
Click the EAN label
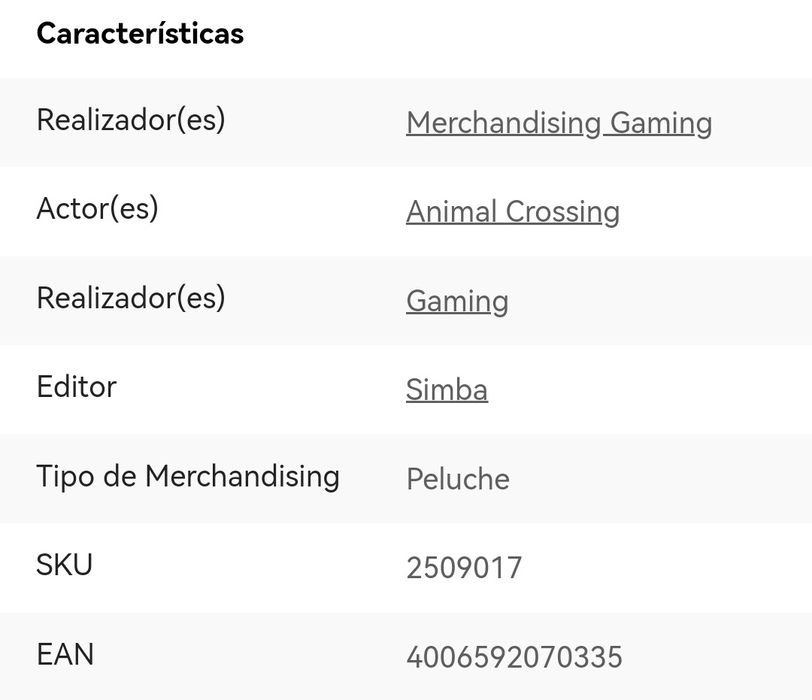point(65,655)
